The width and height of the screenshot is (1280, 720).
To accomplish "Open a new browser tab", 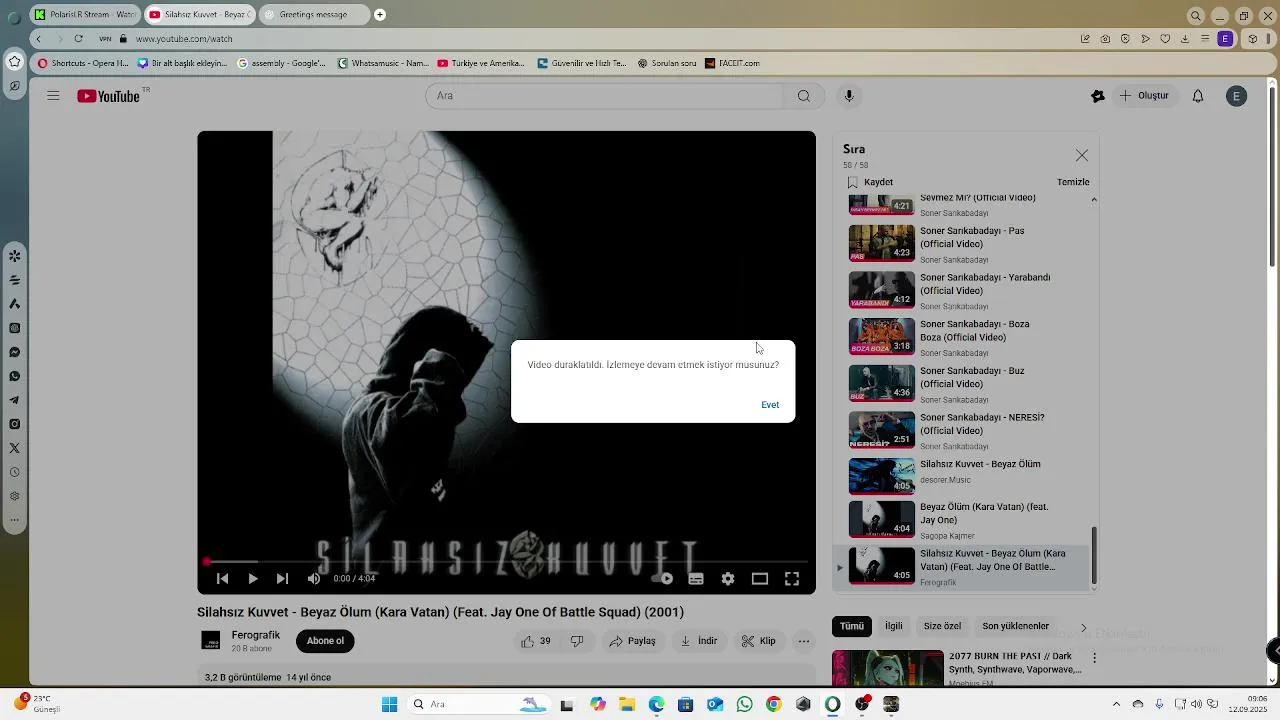I will 380,15.
